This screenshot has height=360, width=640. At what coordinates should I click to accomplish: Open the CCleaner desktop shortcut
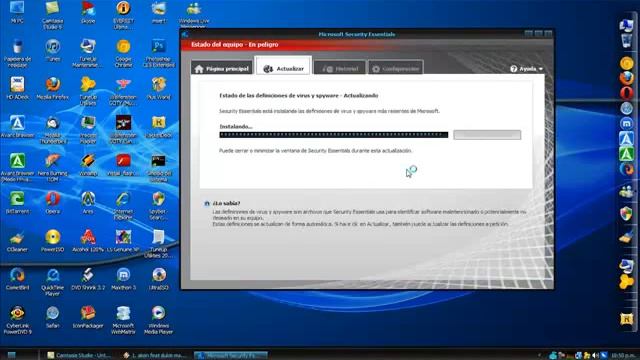click(17, 240)
